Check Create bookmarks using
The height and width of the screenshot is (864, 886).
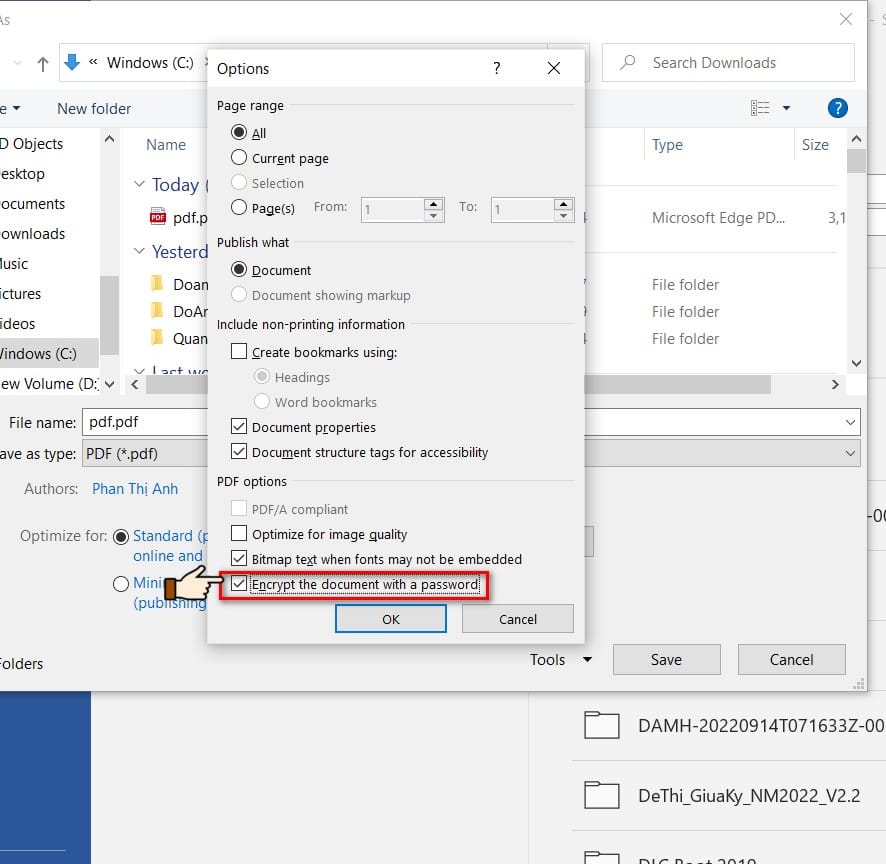[239, 351]
